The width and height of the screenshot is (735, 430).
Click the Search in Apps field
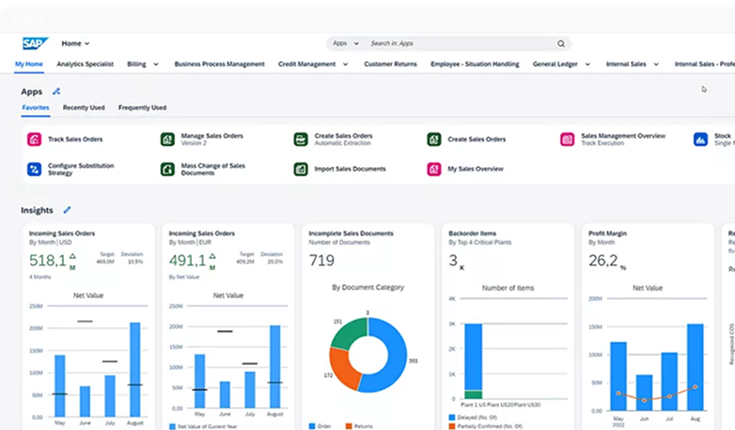coord(460,44)
